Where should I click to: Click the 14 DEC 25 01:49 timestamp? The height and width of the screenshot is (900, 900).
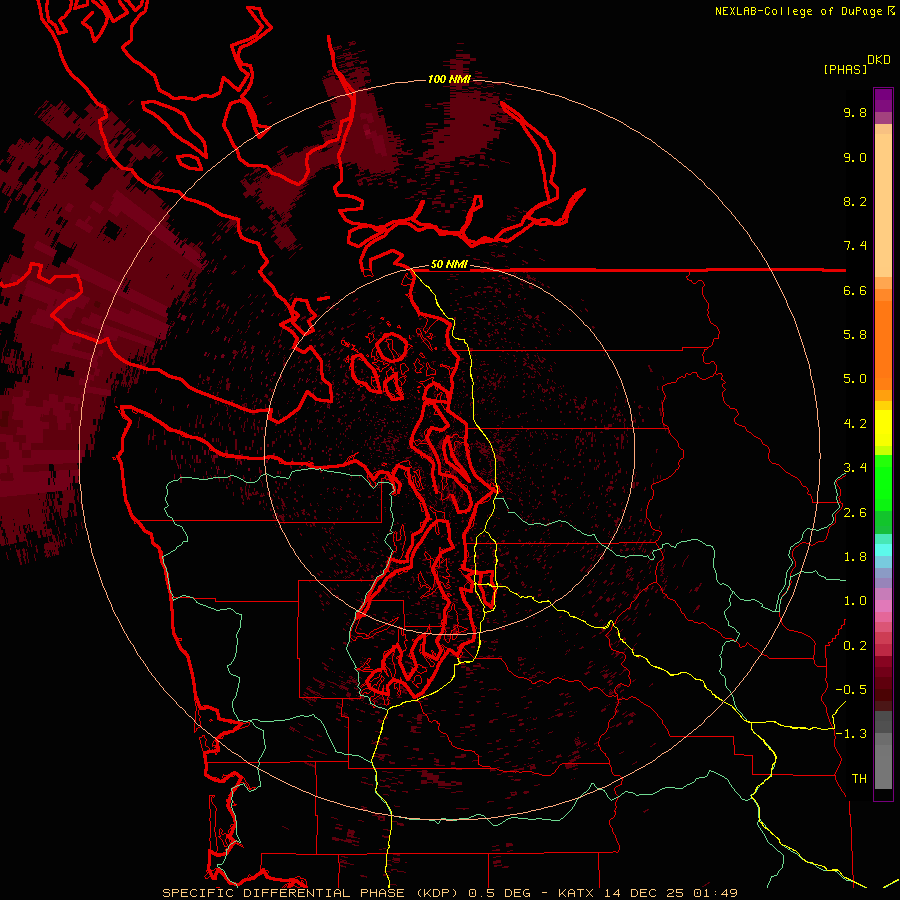pyautogui.click(x=670, y=893)
